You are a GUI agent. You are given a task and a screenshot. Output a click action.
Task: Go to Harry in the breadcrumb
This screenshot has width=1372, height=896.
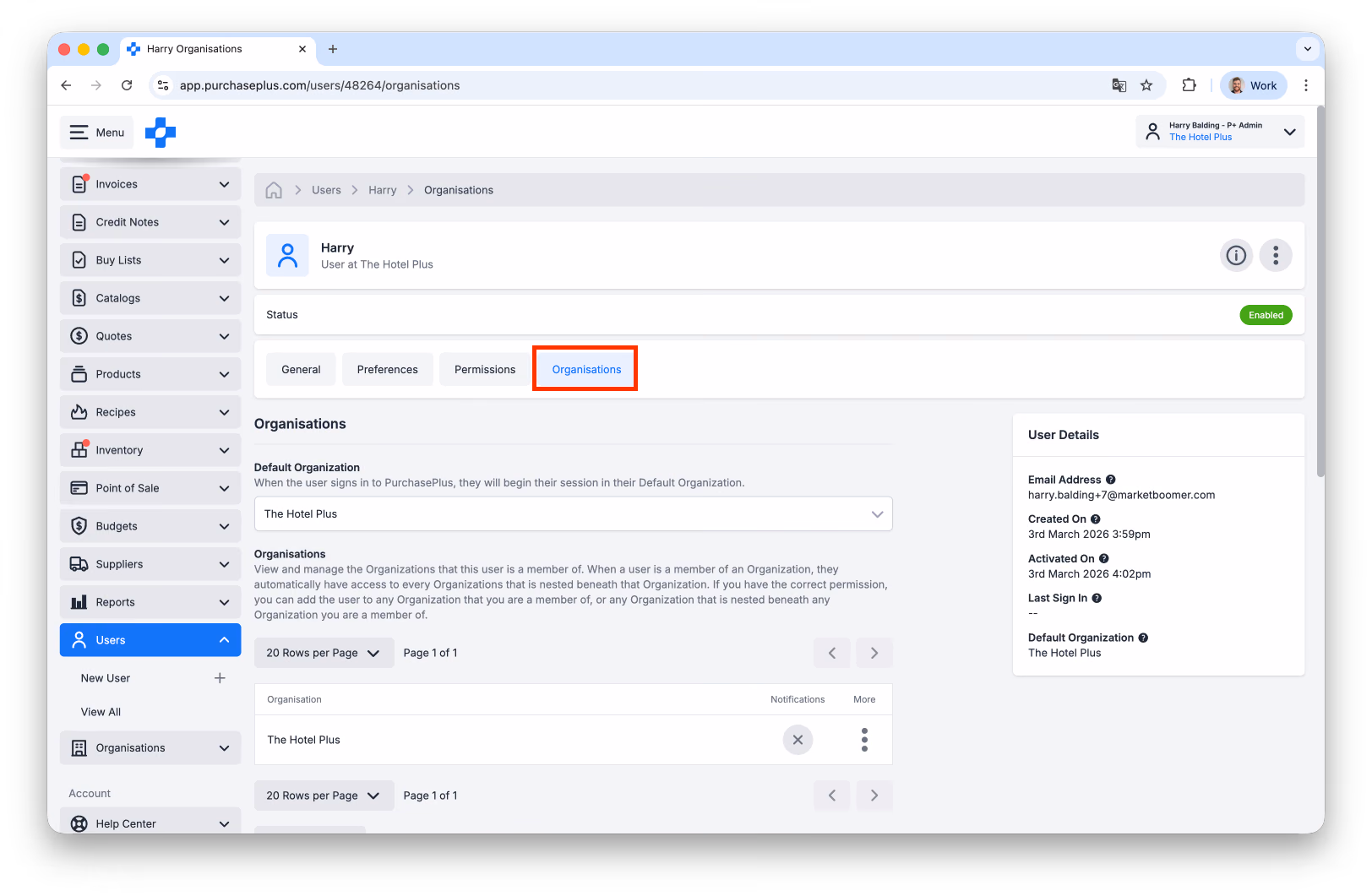point(382,190)
